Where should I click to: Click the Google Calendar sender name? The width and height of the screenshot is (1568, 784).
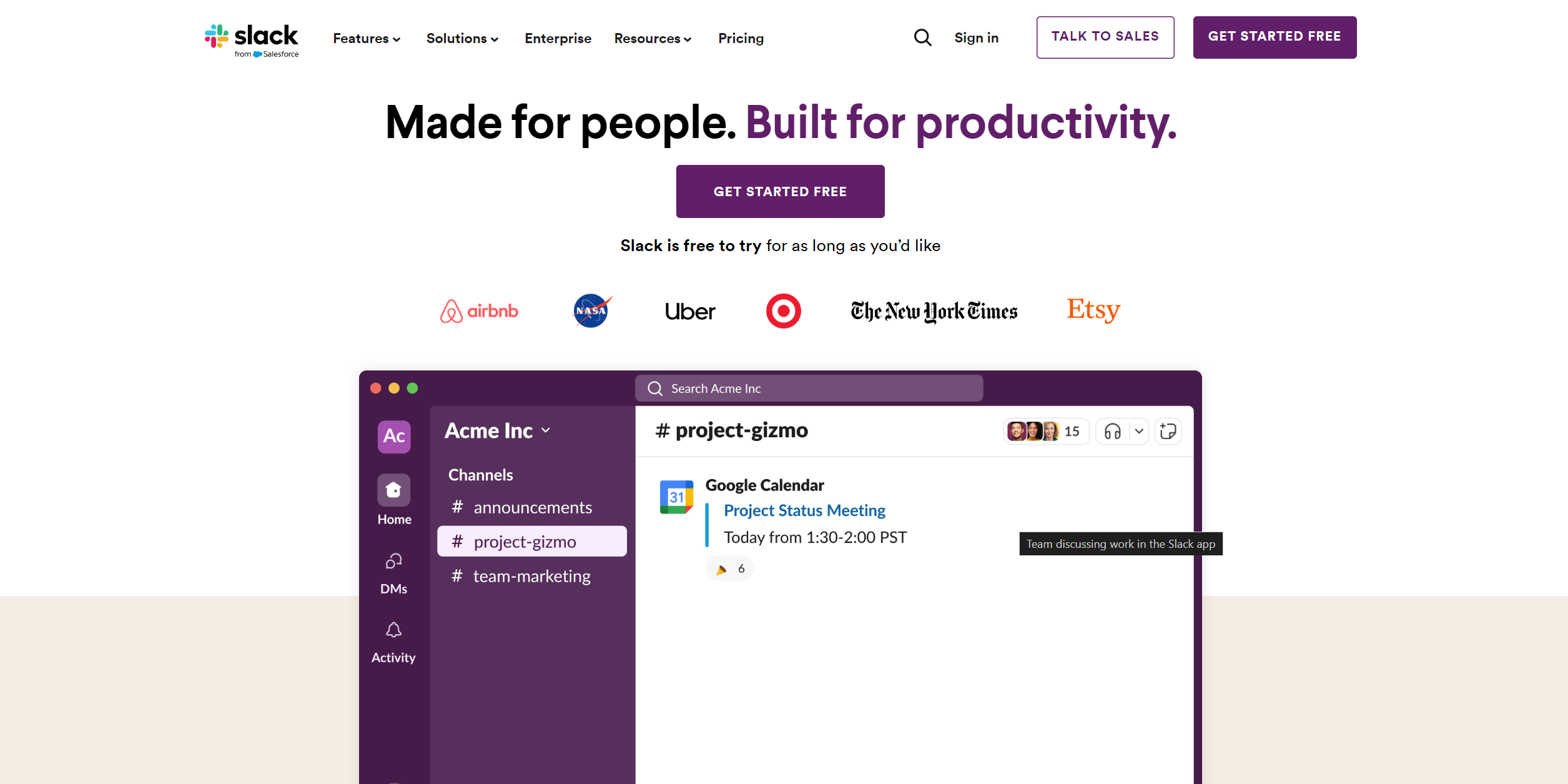click(x=764, y=485)
